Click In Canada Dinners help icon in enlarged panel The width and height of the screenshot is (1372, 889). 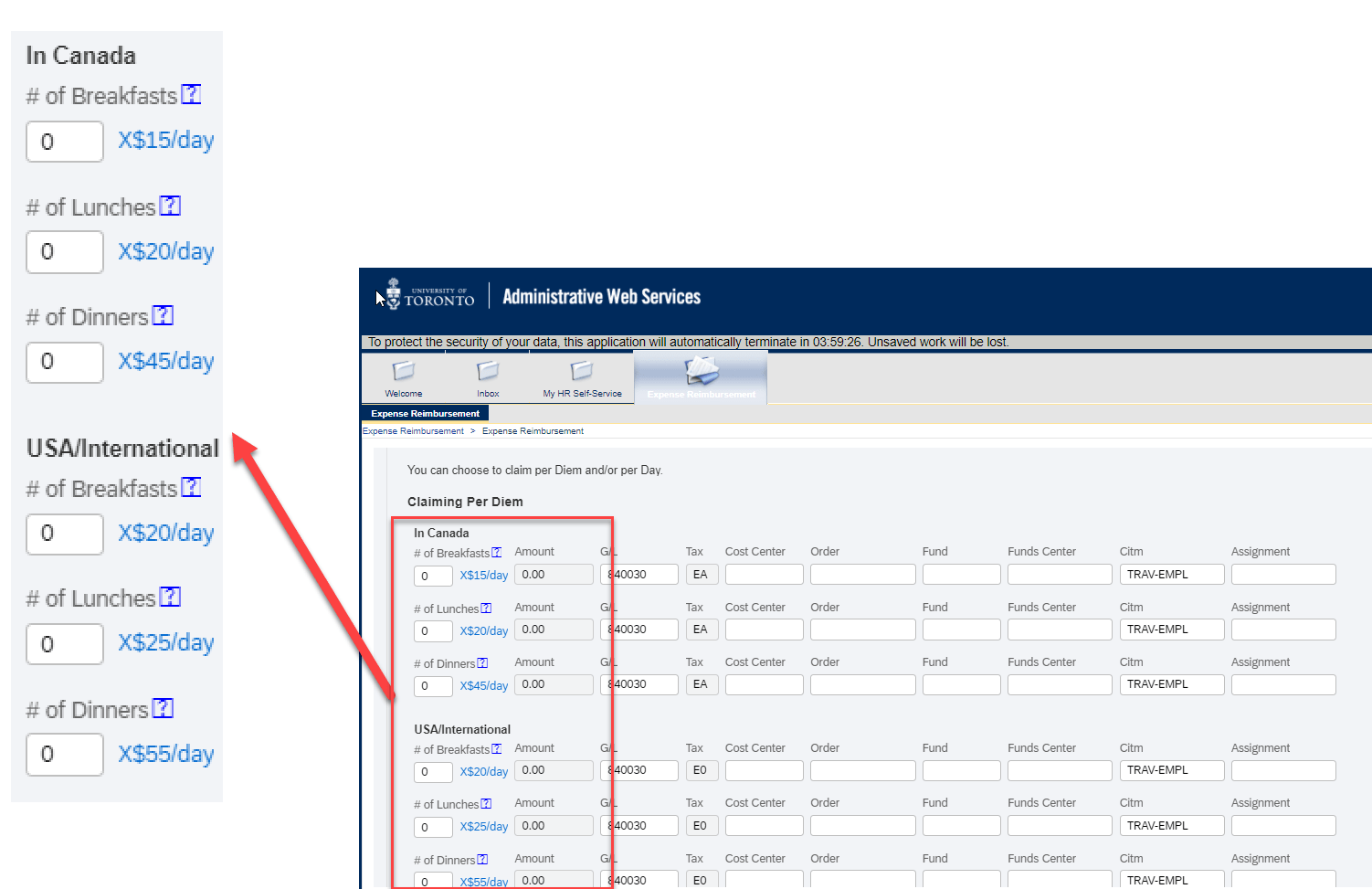(163, 315)
